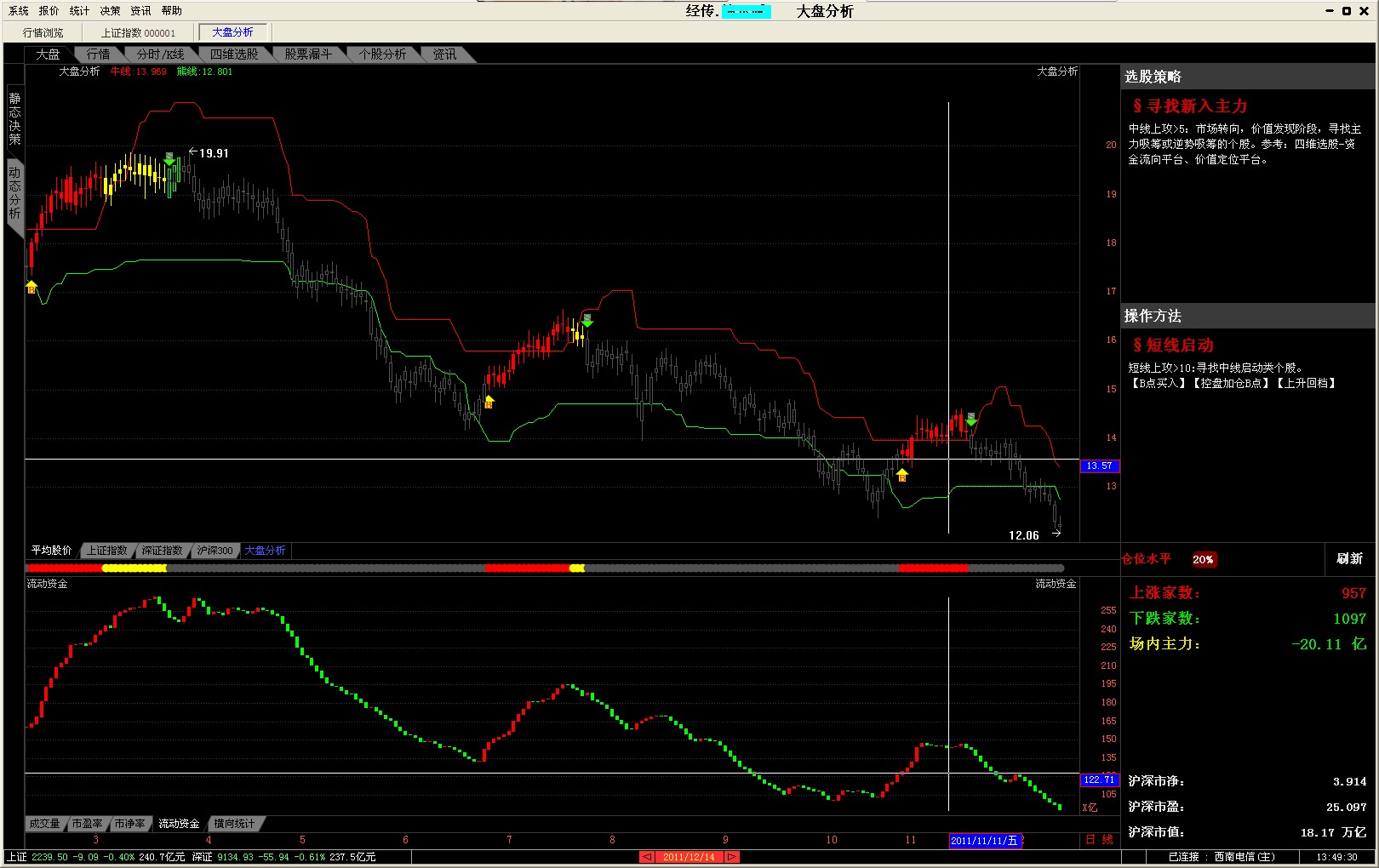This screenshot has width=1379, height=868.
Task: Close the application window
Action: (1364, 11)
